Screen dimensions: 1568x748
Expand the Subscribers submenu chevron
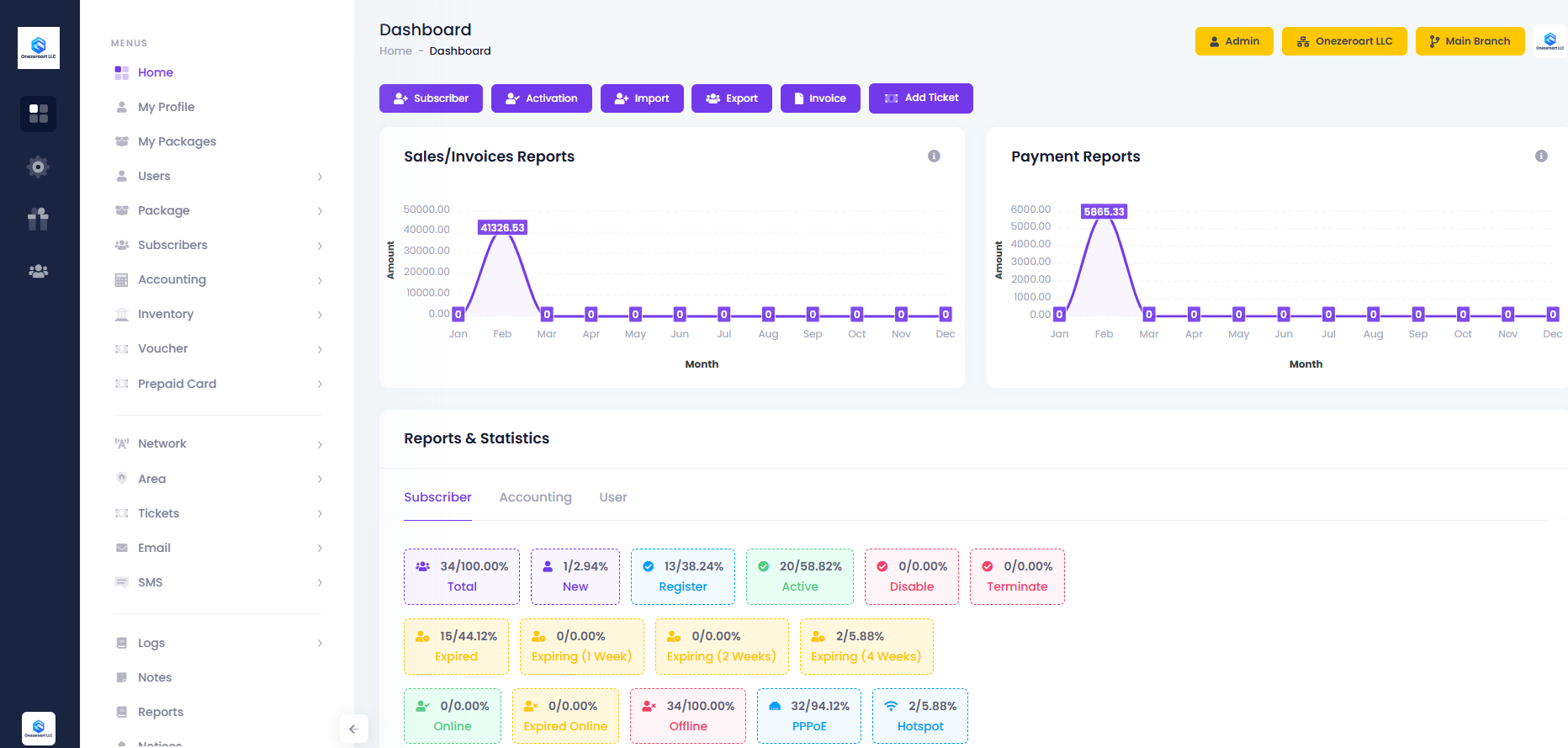320,246
